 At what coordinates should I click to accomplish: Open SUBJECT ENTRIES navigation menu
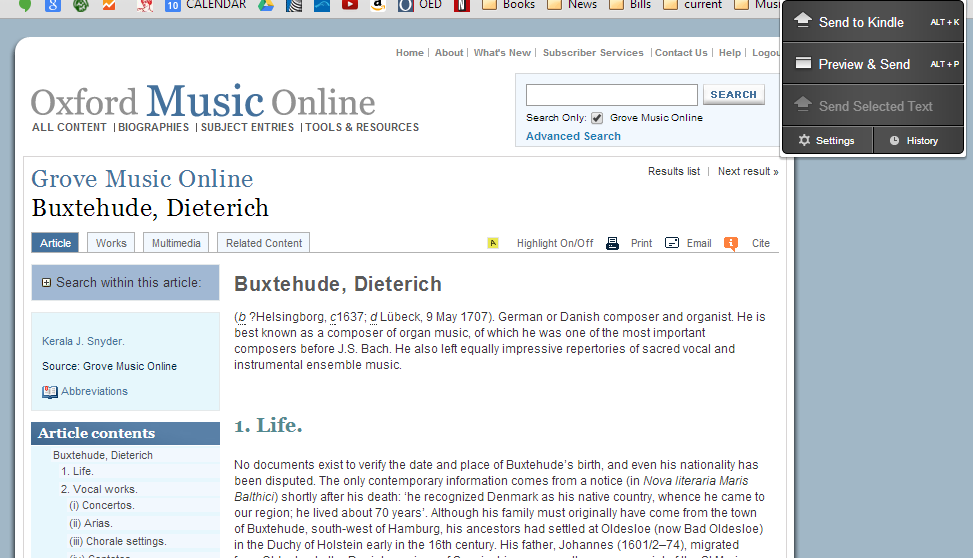pyautogui.click(x=247, y=127)
